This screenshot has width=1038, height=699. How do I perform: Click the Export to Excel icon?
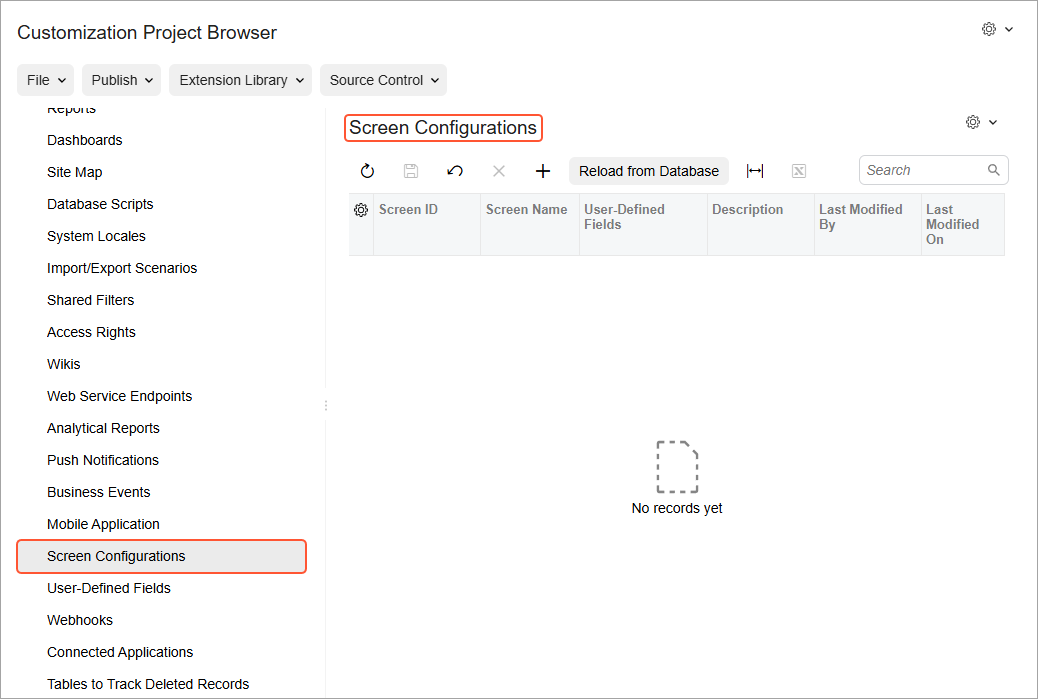[799, 171]
